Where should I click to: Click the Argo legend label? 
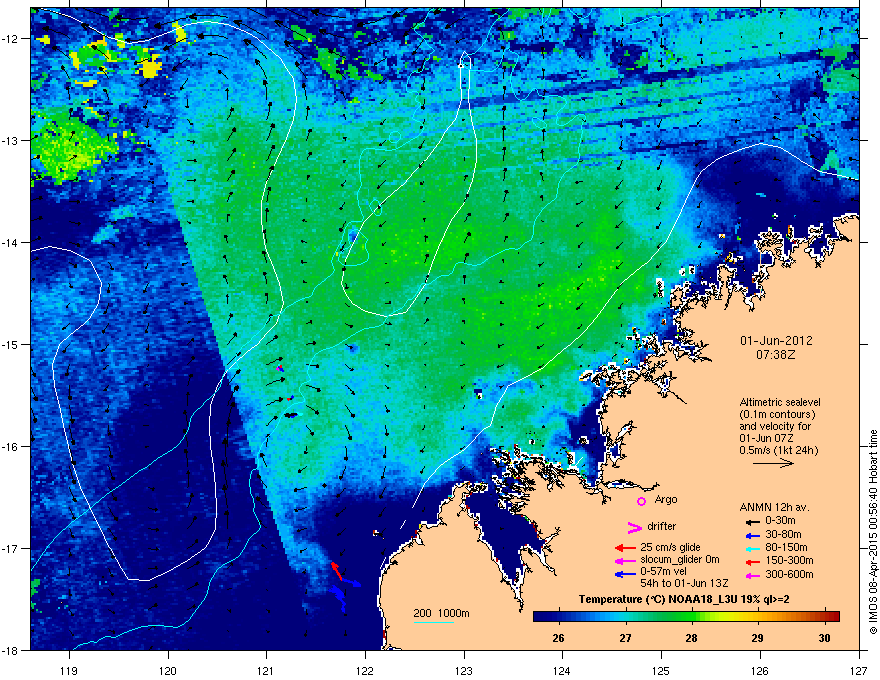(666, 499)
